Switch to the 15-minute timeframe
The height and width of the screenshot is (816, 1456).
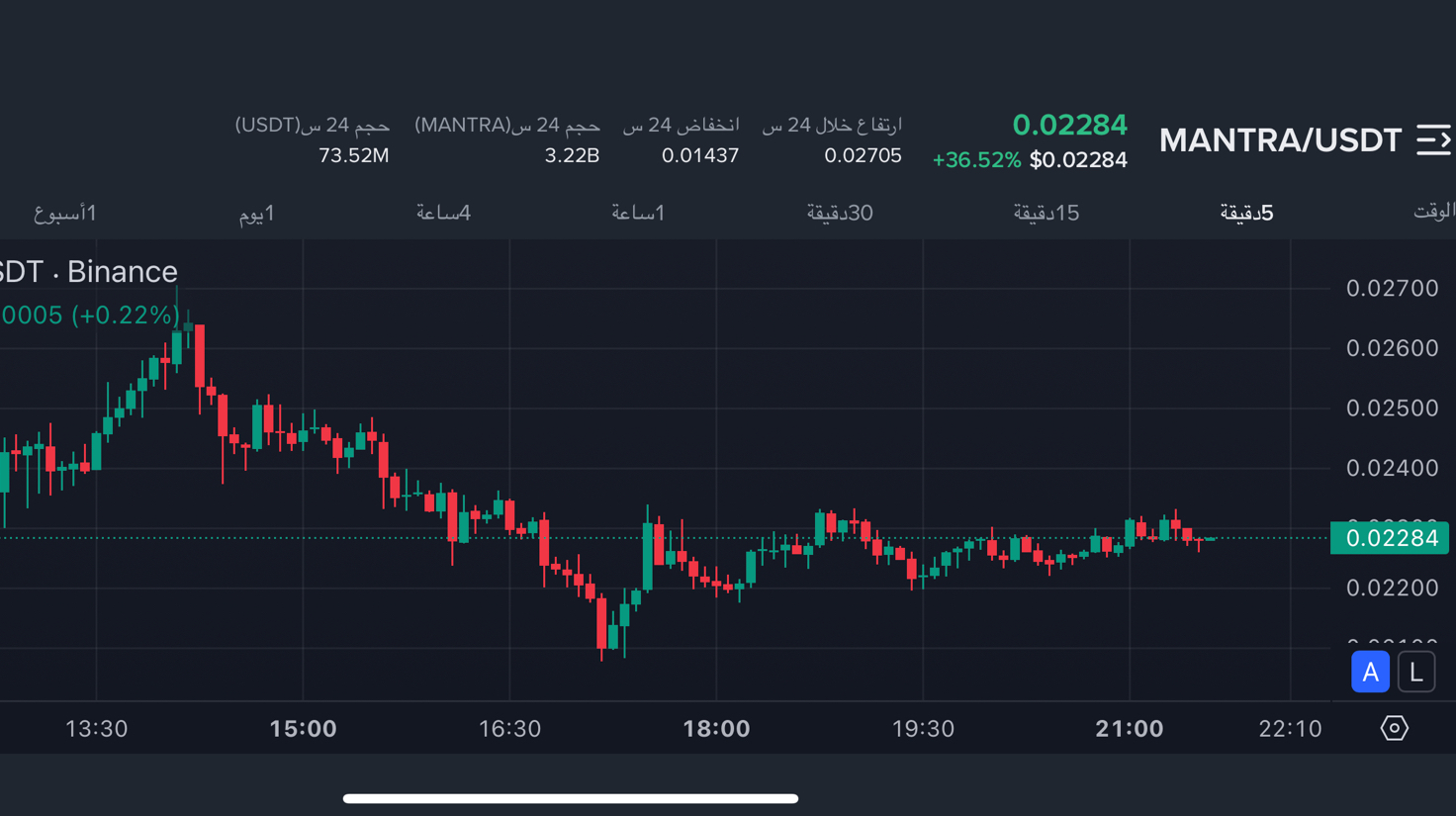pos(1046,213)
